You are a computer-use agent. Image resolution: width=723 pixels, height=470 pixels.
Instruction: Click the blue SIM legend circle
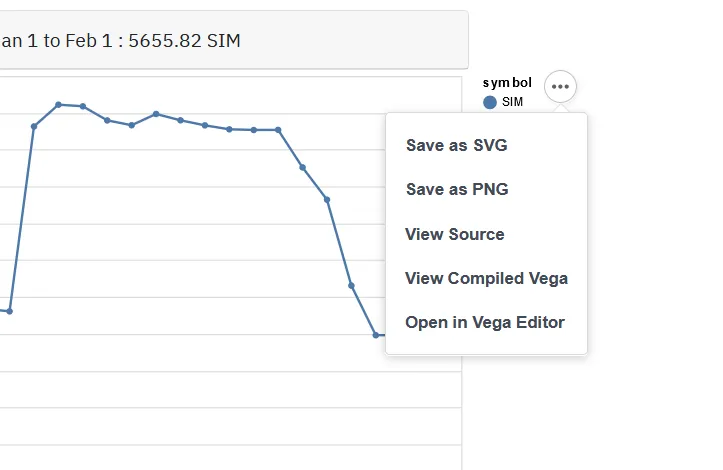click(490, 102)
